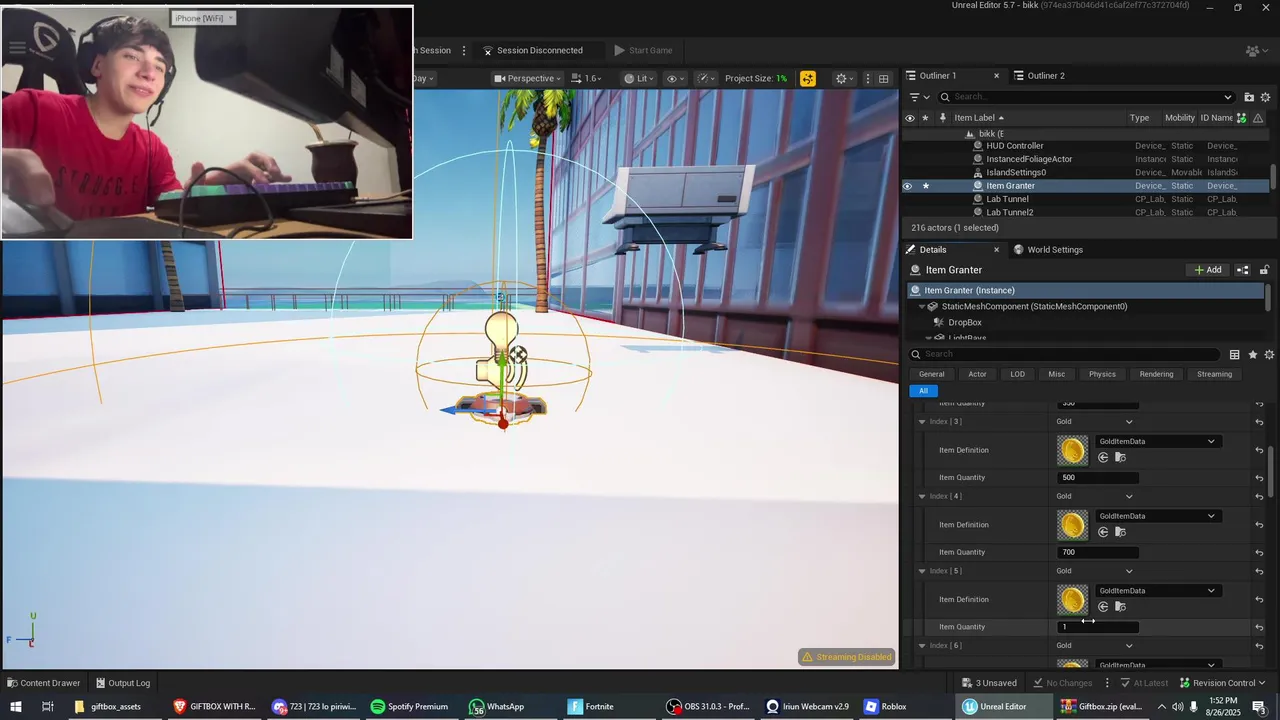Select the Rendering property filter
1280x720 pixels.
[1156, 374]
